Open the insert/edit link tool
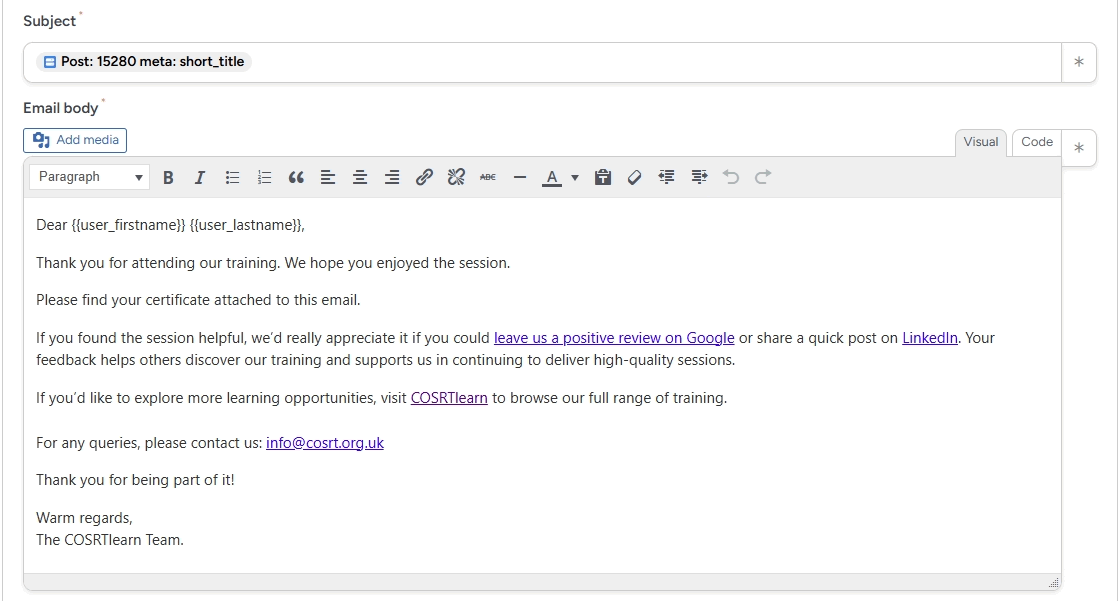 tap(424, 177)
